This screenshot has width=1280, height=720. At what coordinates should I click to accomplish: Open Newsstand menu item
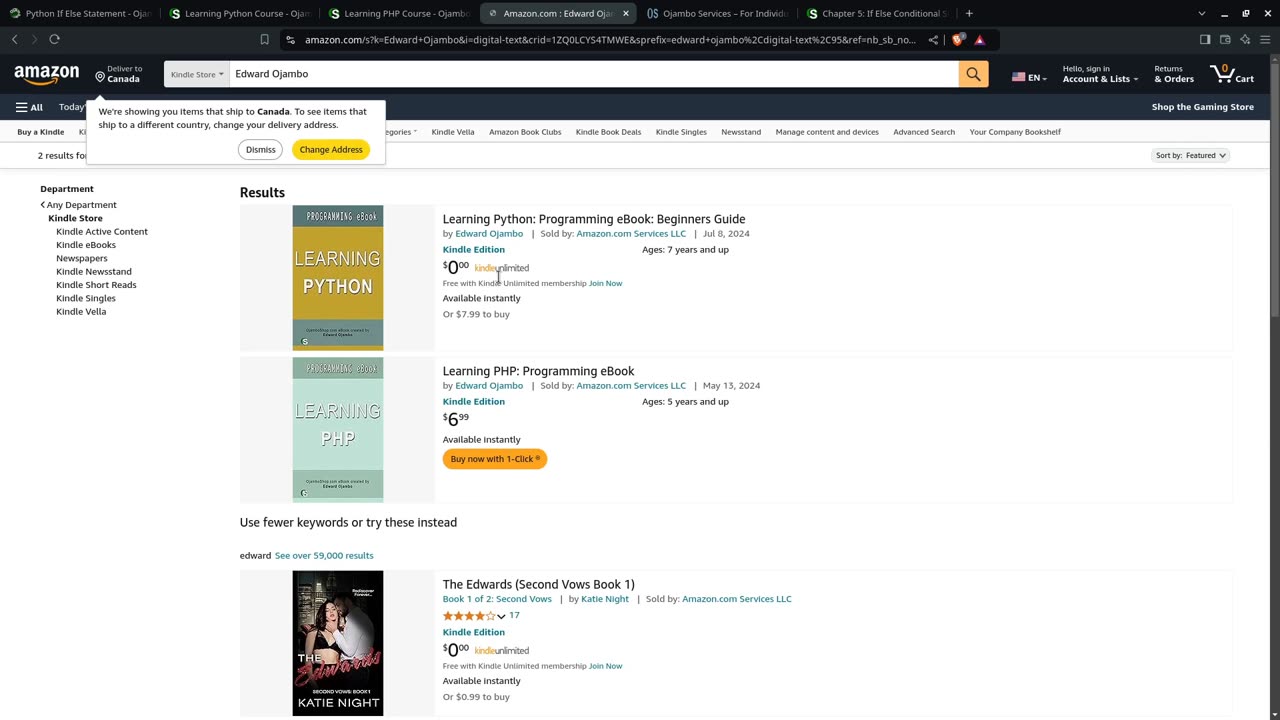(741, 132)
